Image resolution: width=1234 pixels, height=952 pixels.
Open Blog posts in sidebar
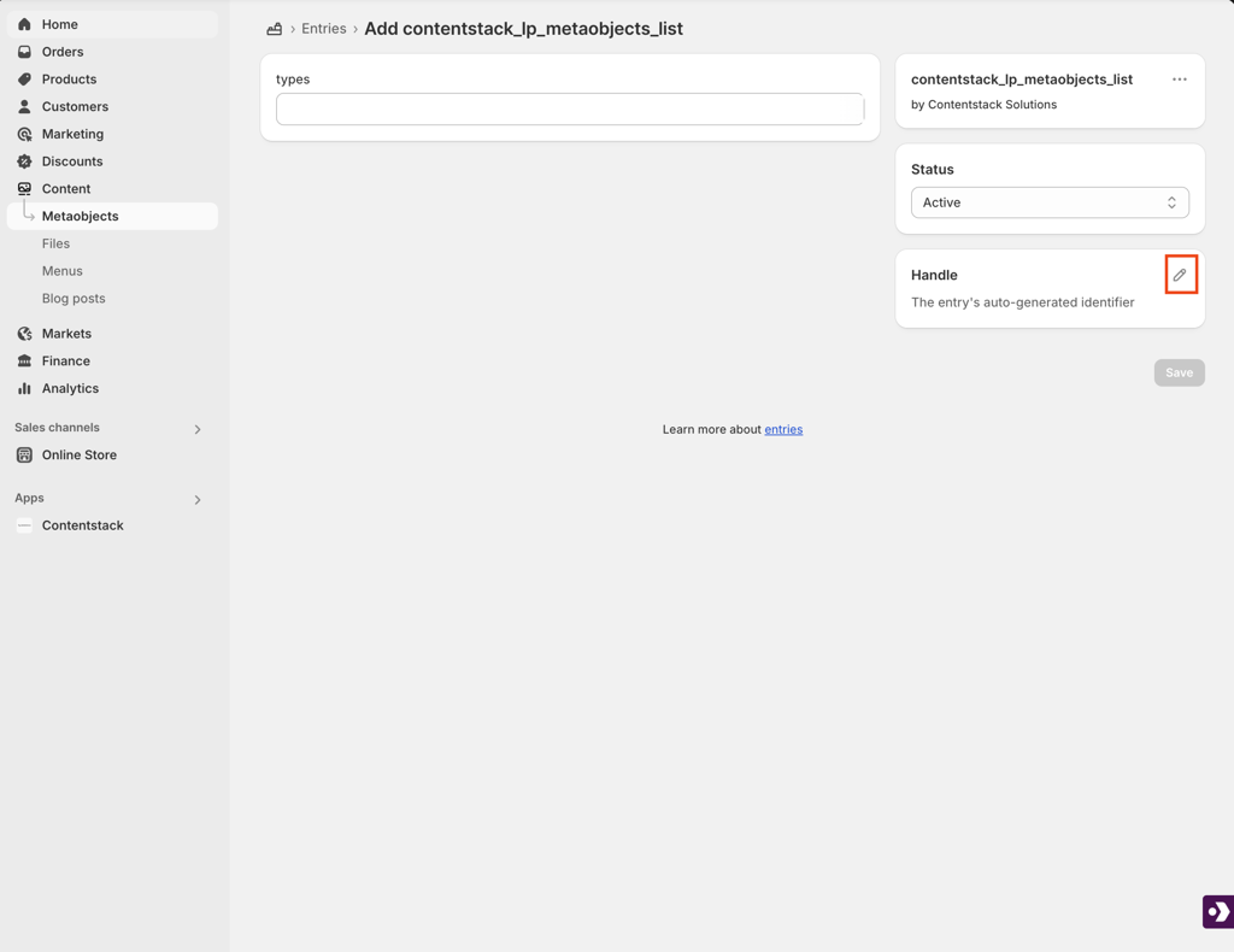tap(74, 298)
